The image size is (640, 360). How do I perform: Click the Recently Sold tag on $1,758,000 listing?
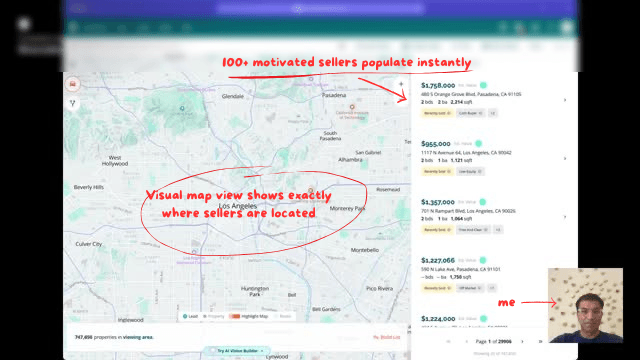tap(437, 113)
